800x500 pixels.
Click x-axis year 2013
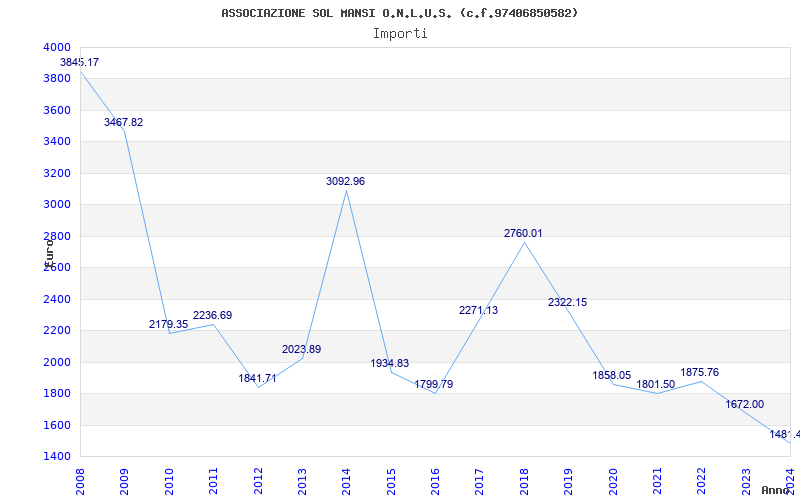tap(302, 482)
